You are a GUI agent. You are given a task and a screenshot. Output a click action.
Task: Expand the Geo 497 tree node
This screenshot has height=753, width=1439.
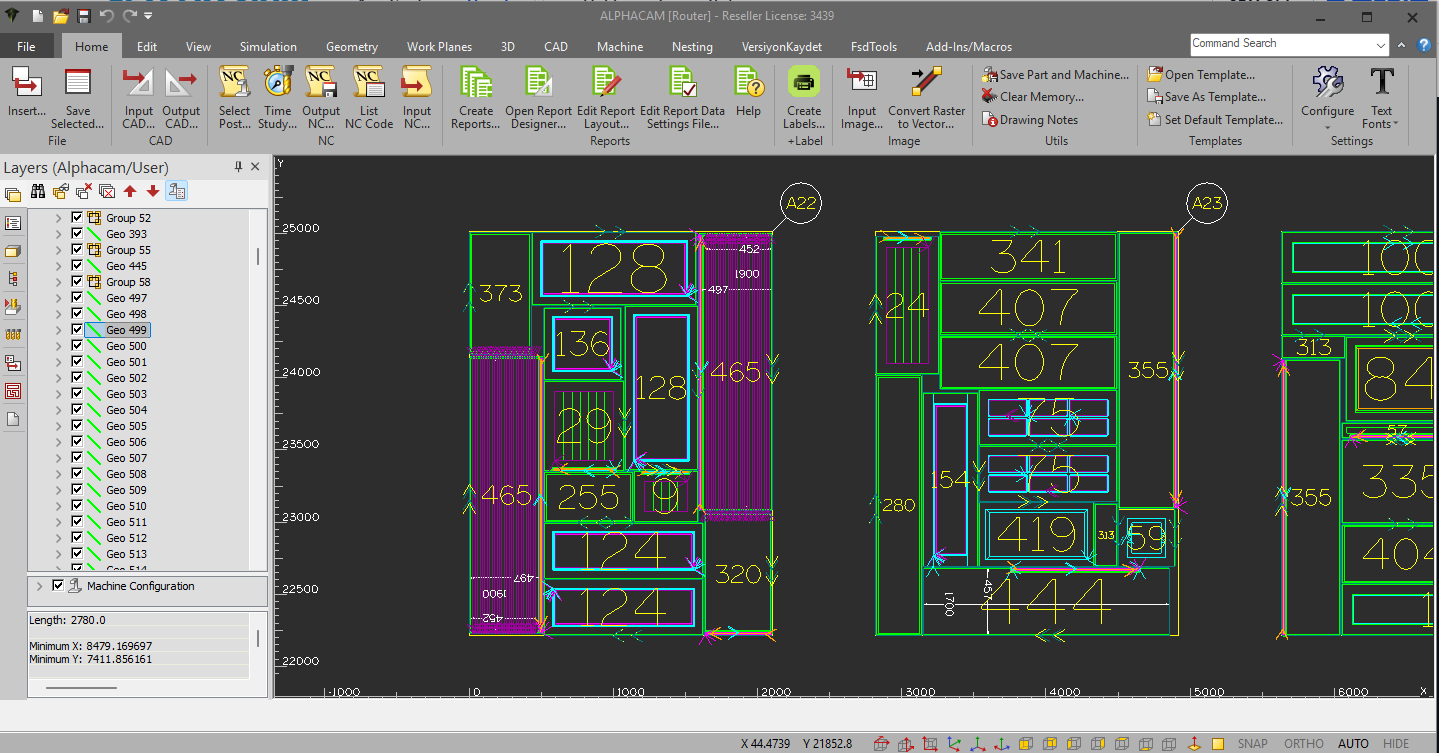pyautogui.click(x=58, y=298)
